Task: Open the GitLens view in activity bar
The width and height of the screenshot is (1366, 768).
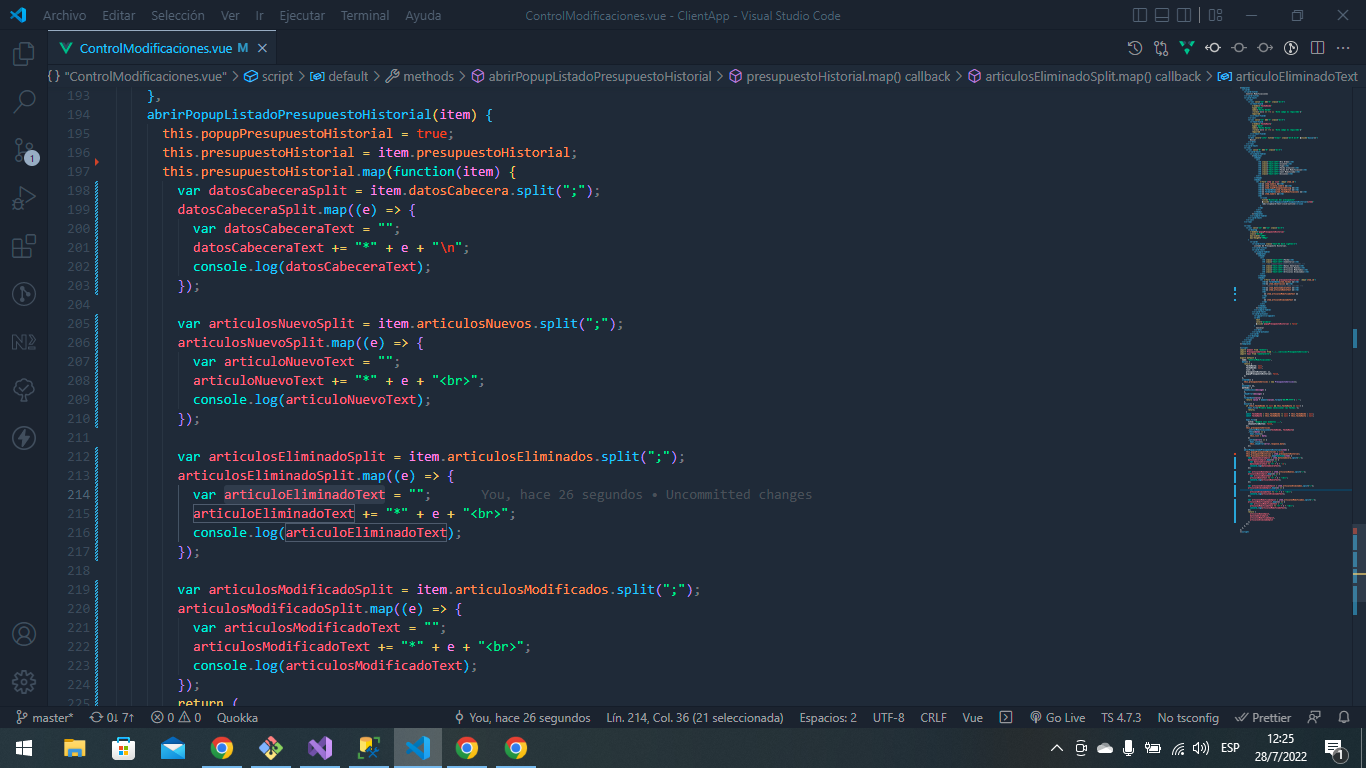Action: pyautogui.click(x=24, y=294)
